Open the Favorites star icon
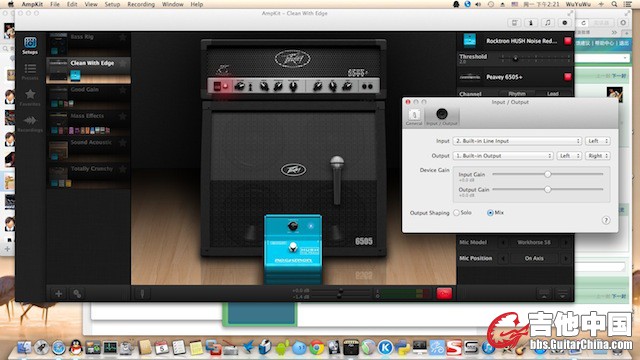 [x=30, y=98]
